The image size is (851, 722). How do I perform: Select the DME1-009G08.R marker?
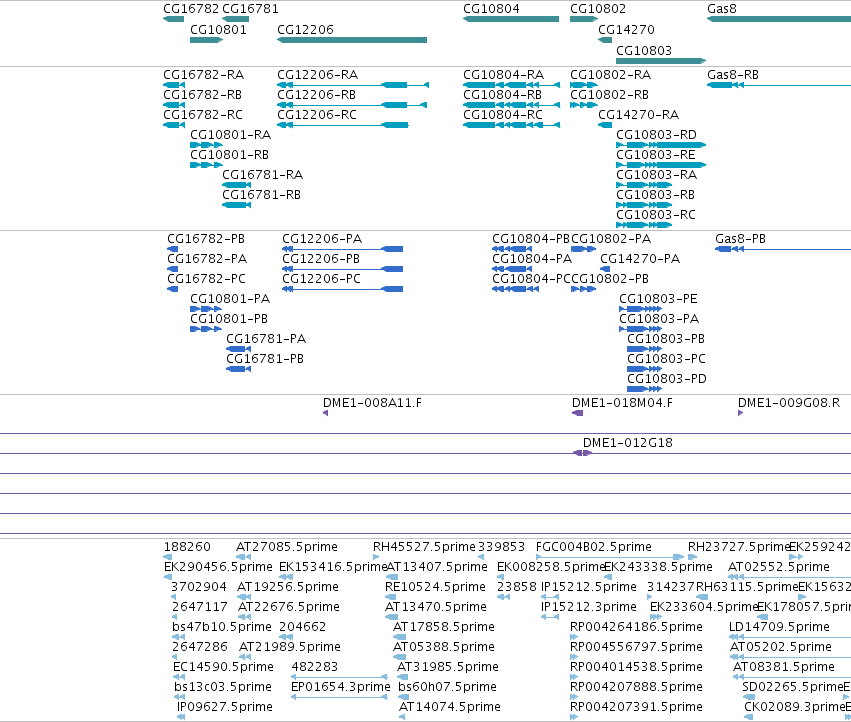click(x=740, y=413)
